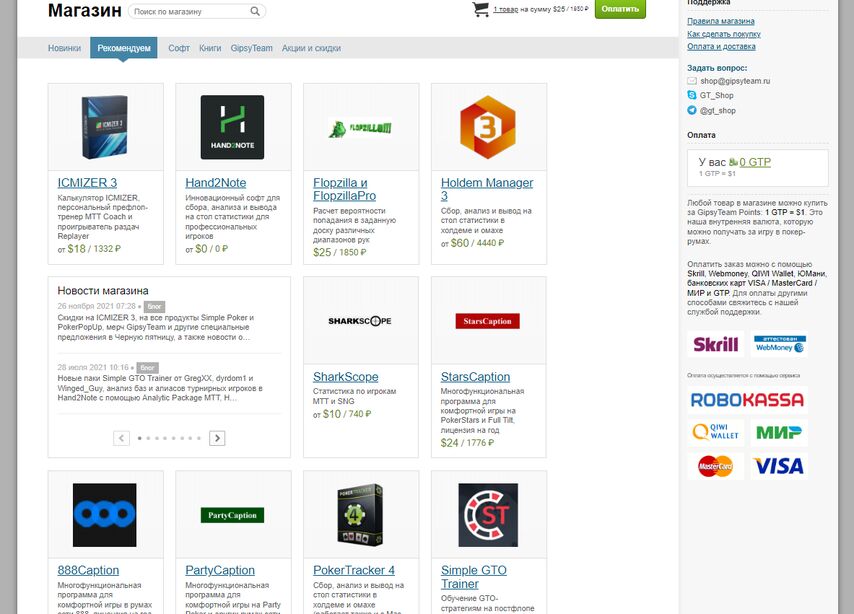The height and width of the screenshot is (614, 854).
Task: Open the 1 товар cart link
Action: point(505,9)
